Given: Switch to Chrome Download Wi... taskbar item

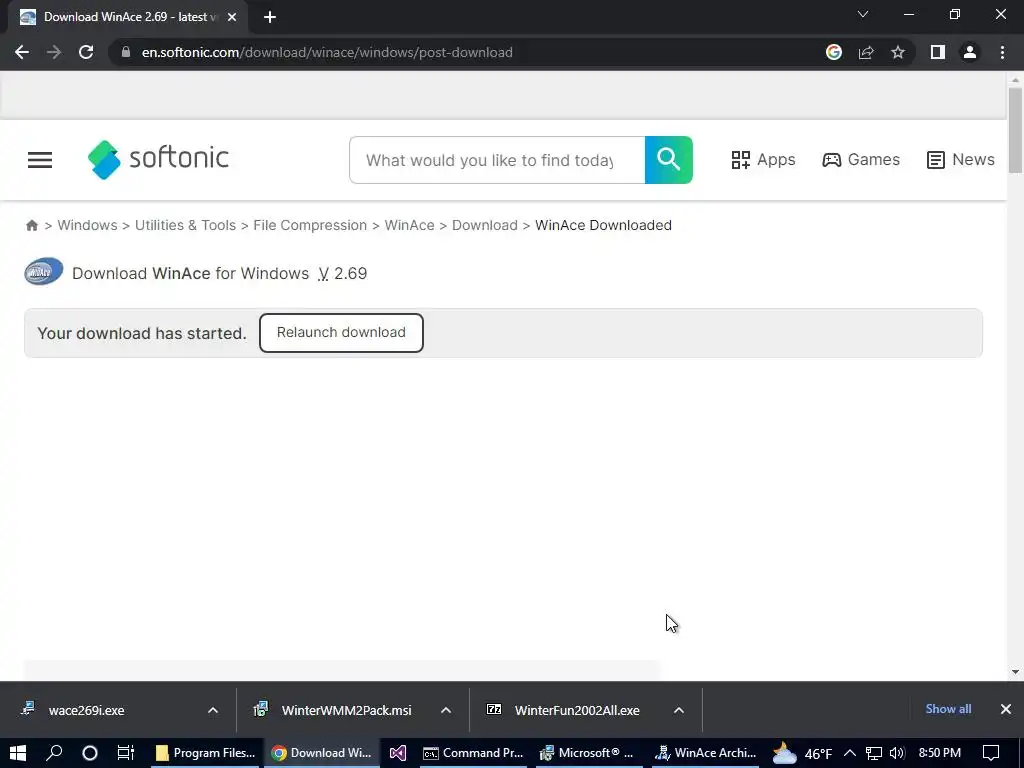Looking at the screenshot, I should point(321,753).
